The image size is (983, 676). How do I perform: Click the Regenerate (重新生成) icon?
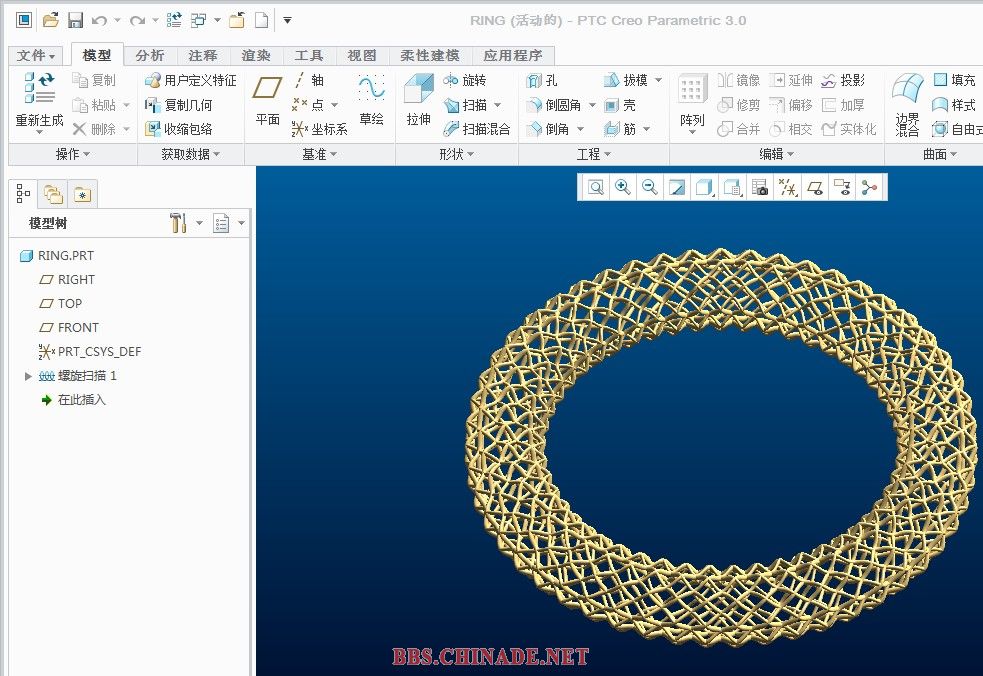point(39,92)
